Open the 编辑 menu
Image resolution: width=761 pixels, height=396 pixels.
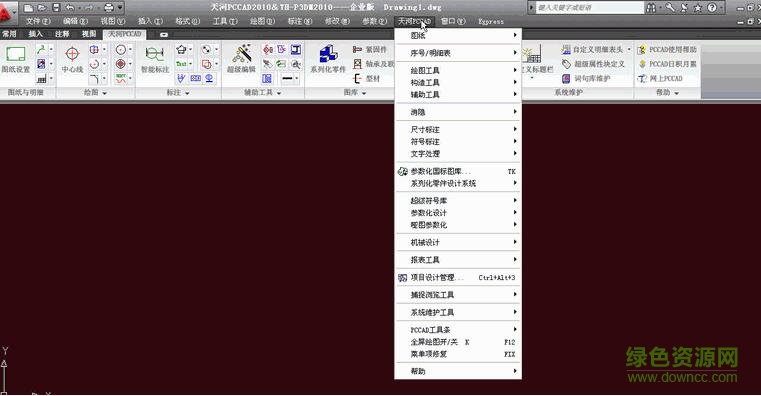[75, 21]
